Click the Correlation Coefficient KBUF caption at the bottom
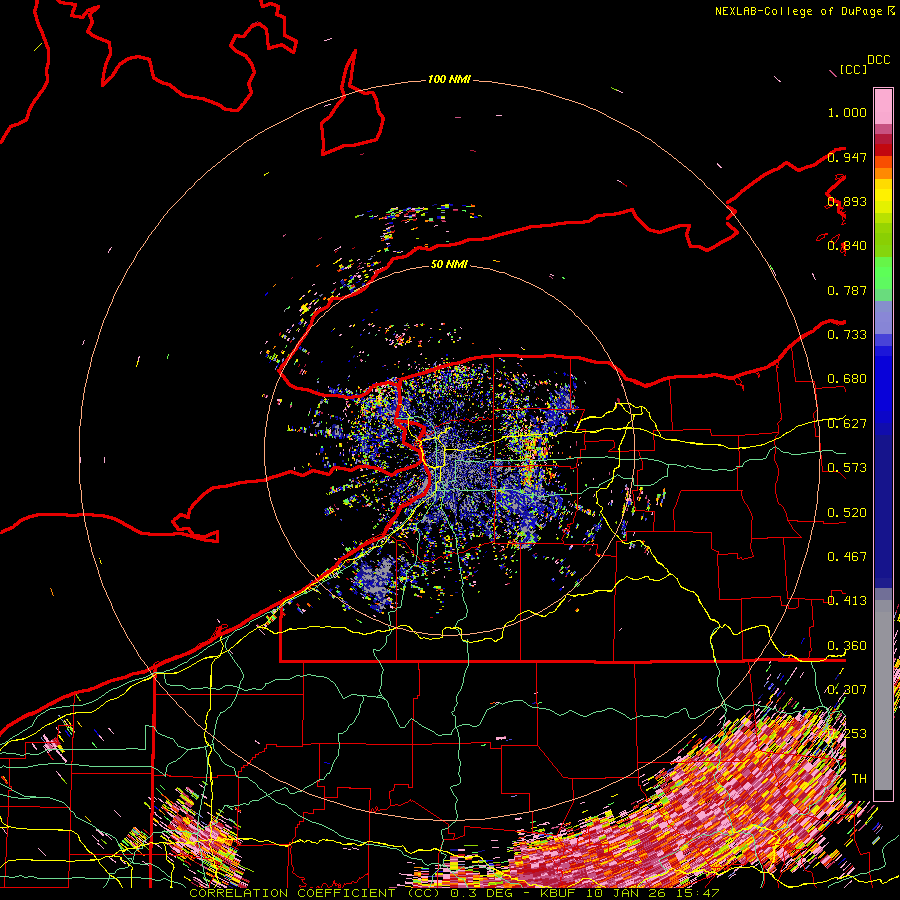Image resolution: width=900 pixels, height=900 pixels. pos(454,893)
